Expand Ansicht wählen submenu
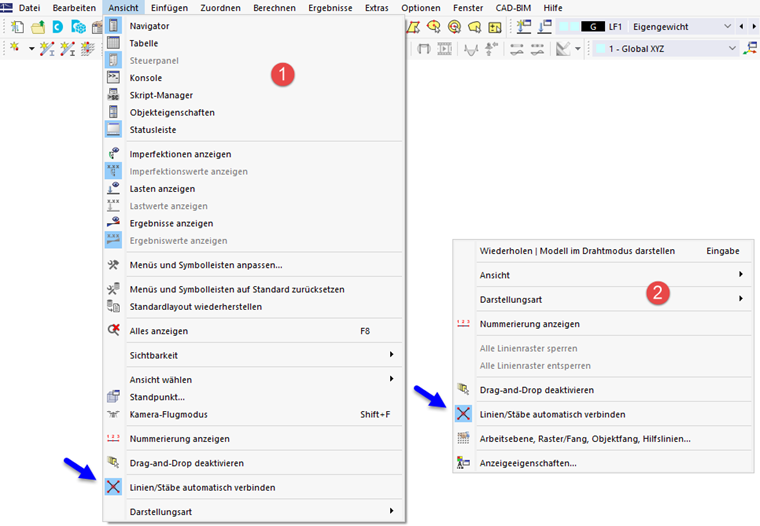Image resolution: width=760 pixels, height=526 pixels. coord(253,380)
